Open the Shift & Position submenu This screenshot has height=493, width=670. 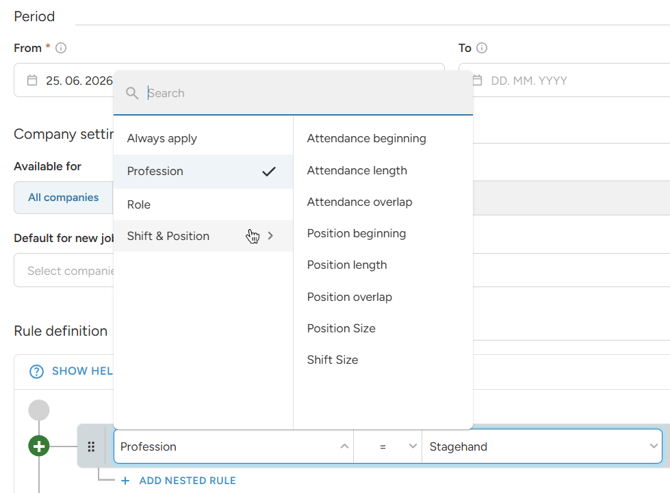coord(203,236)
